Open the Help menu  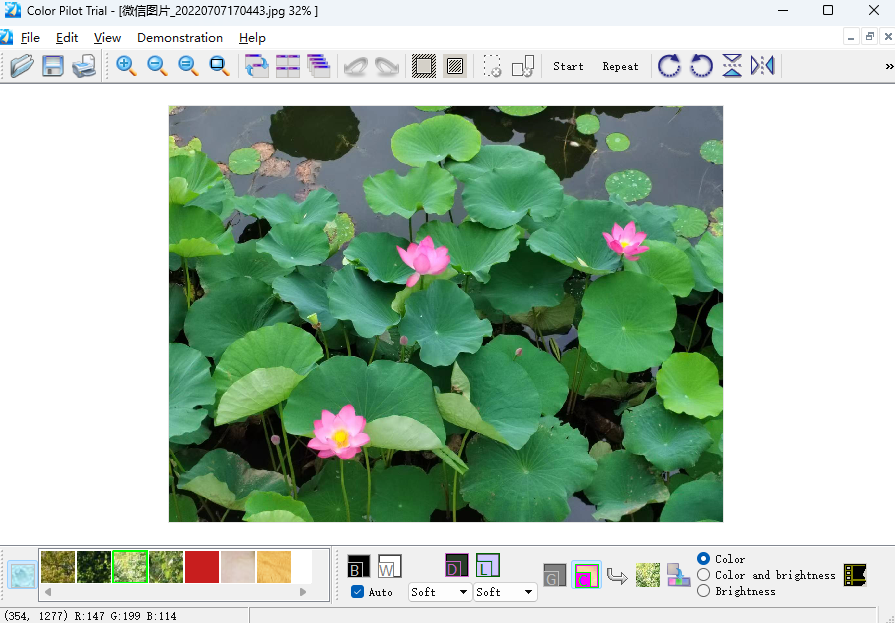252,38
